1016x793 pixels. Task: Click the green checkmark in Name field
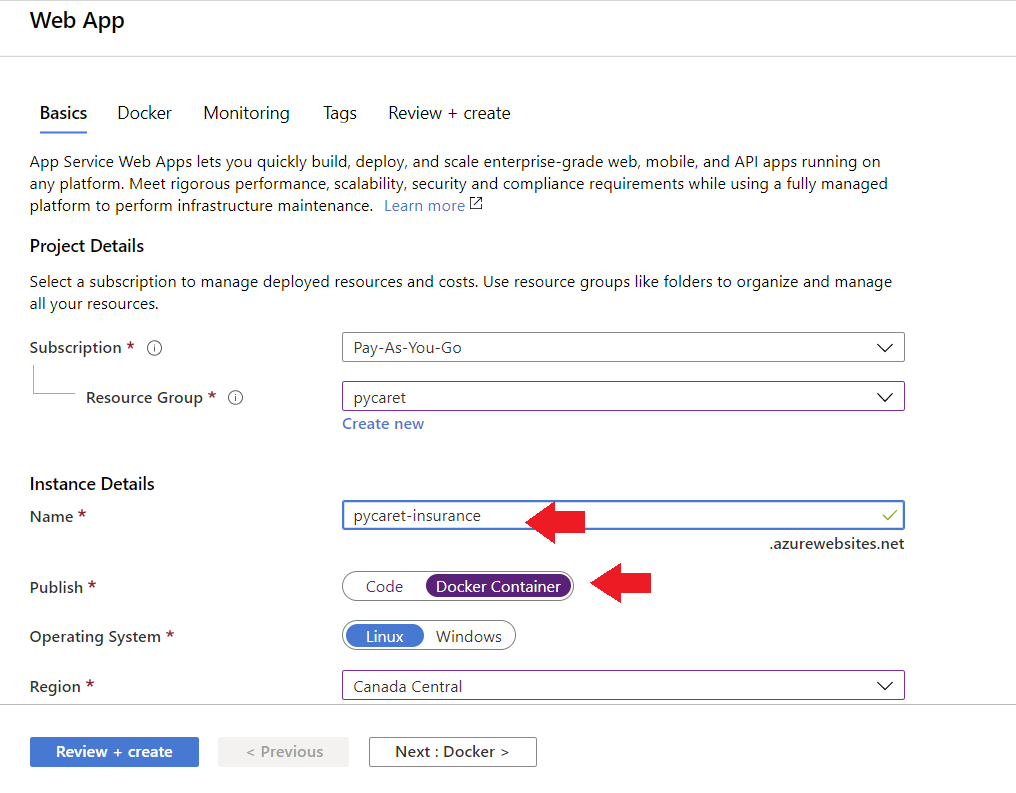coord(889,515)
